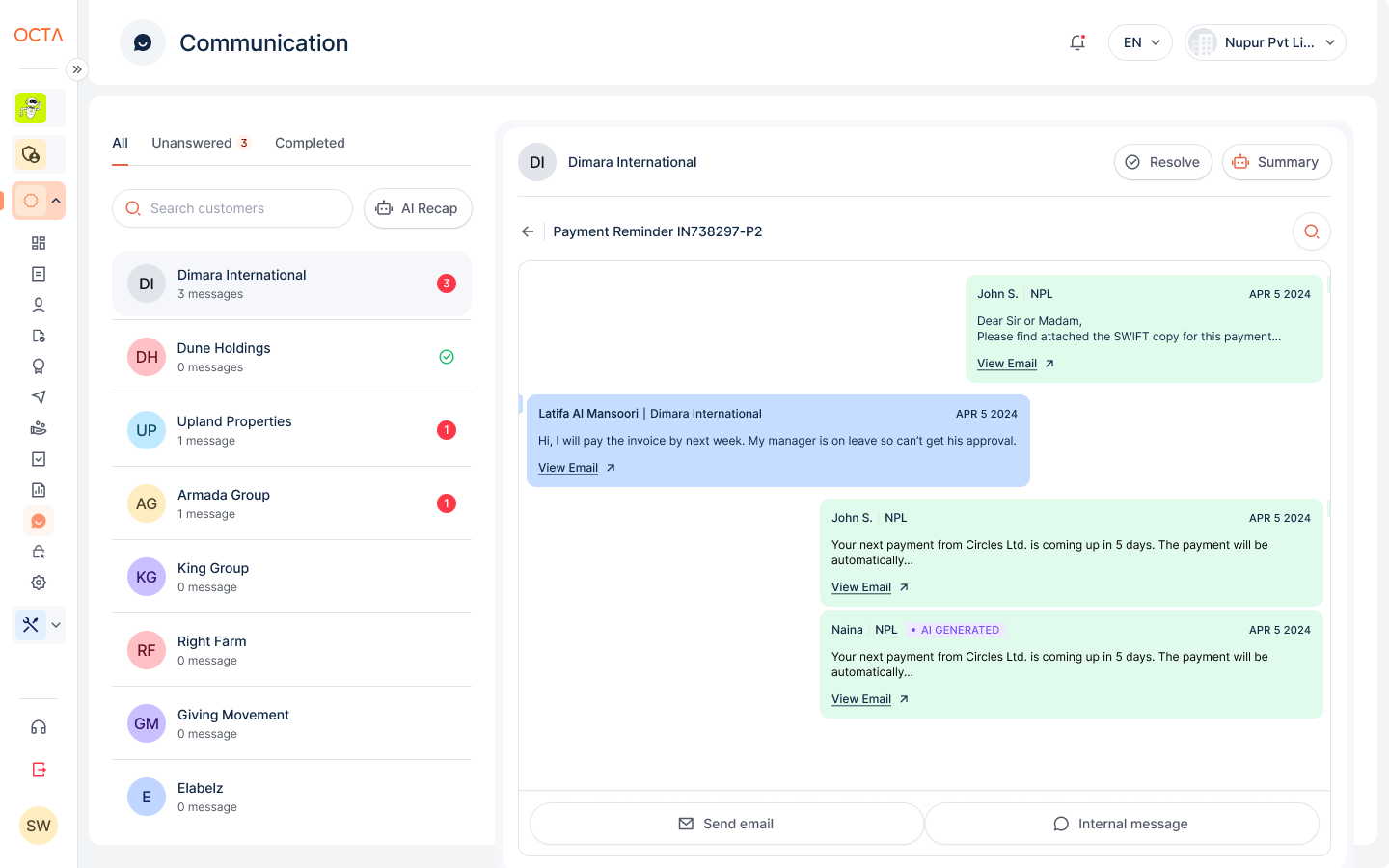
Task: Open View Email in Naina's AI generated message
Action: (x=870, y=699)
